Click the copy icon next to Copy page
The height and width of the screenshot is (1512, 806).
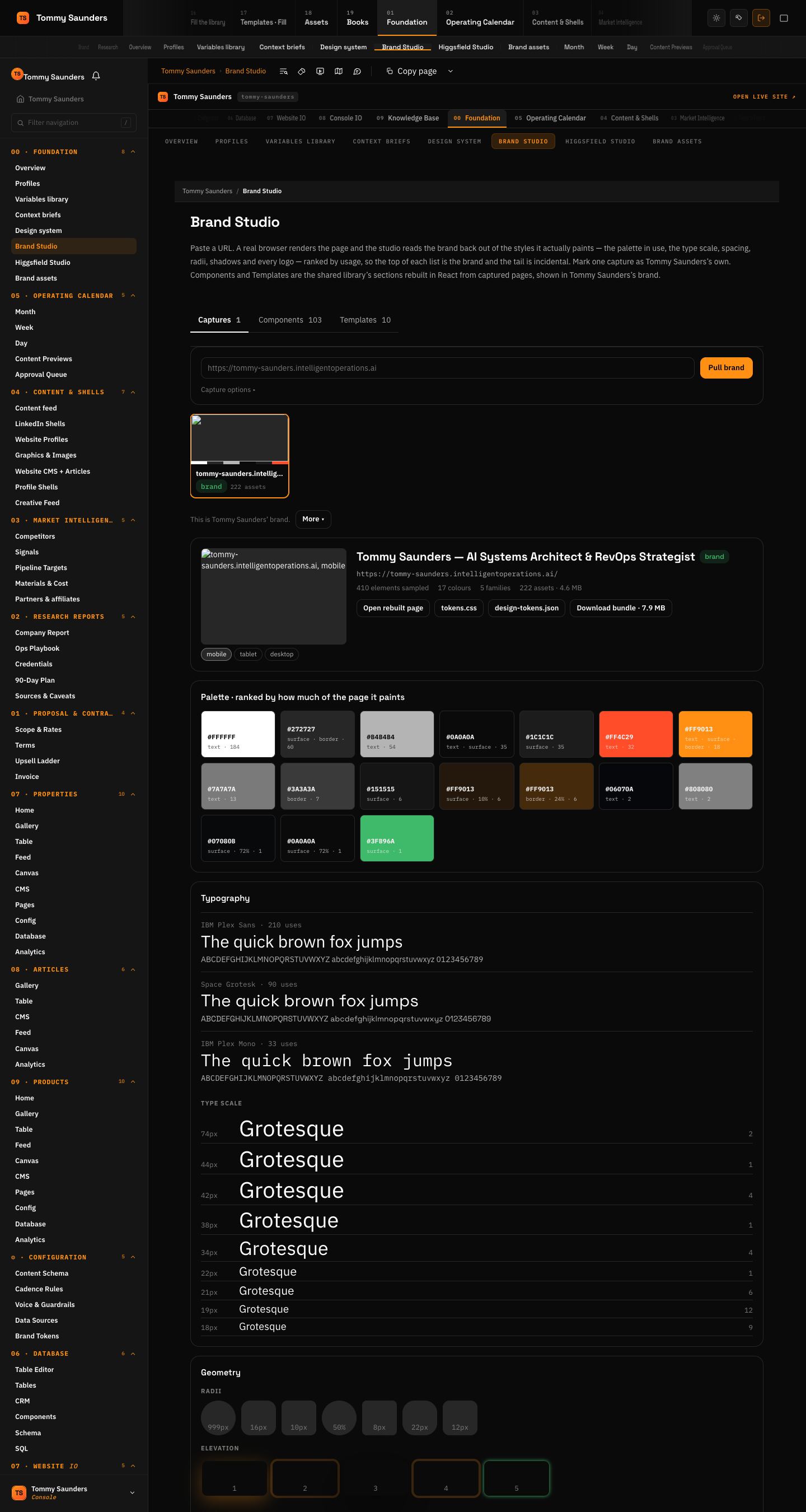point(390,71)
